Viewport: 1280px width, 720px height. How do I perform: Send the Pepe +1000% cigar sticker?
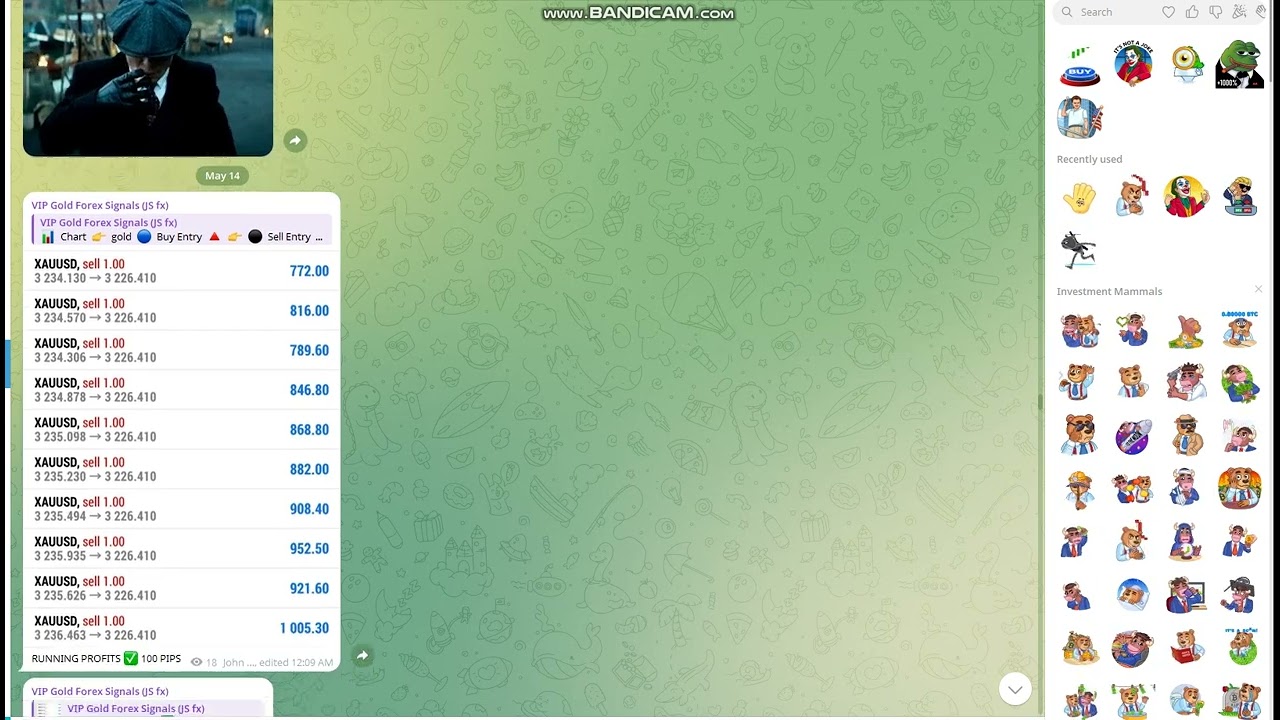pos(1240,65)
